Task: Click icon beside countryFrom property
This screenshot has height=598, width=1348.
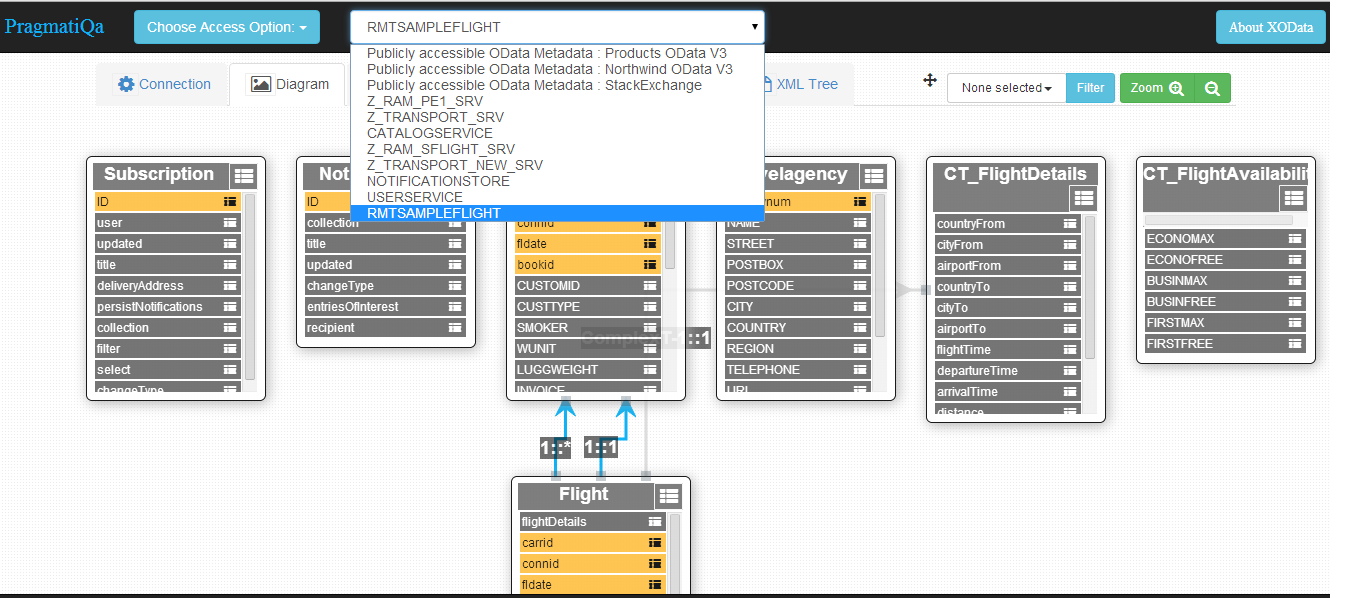Action: click(x=1071, y=224)
